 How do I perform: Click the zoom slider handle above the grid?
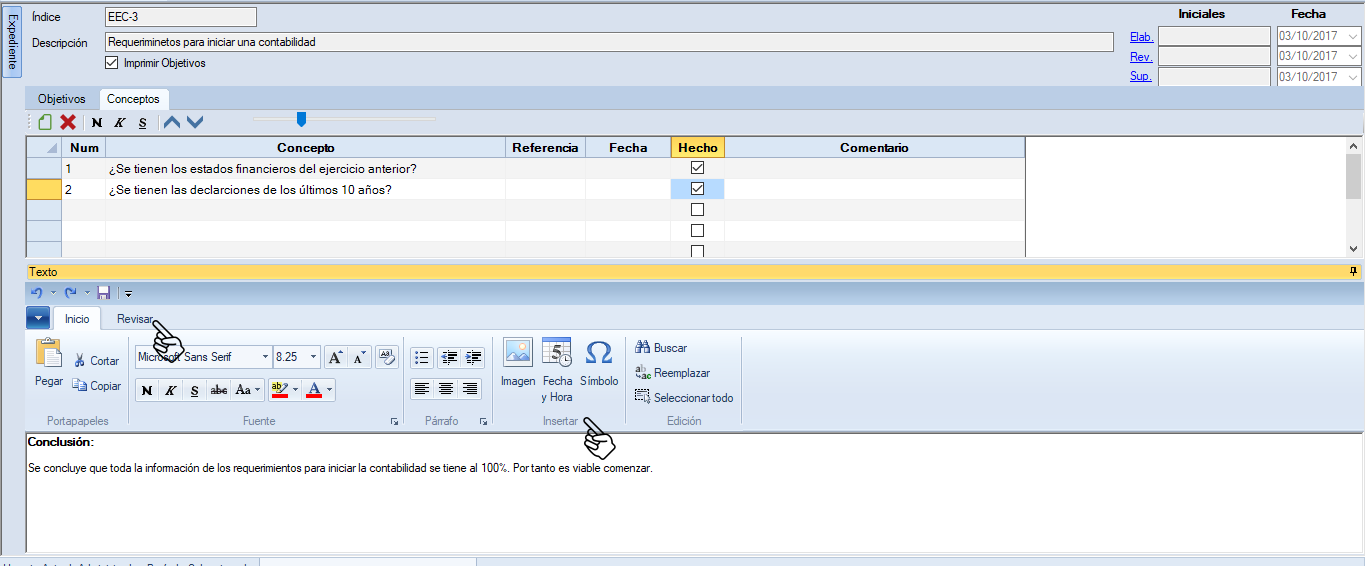(301, 120)
